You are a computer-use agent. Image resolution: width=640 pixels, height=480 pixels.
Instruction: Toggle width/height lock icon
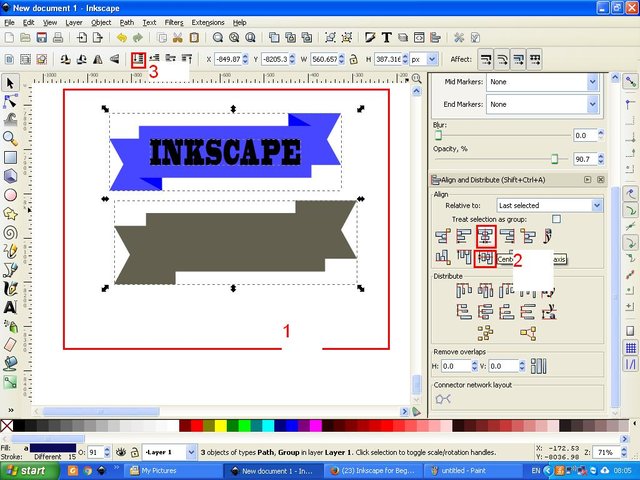click(x=353, y=60)
